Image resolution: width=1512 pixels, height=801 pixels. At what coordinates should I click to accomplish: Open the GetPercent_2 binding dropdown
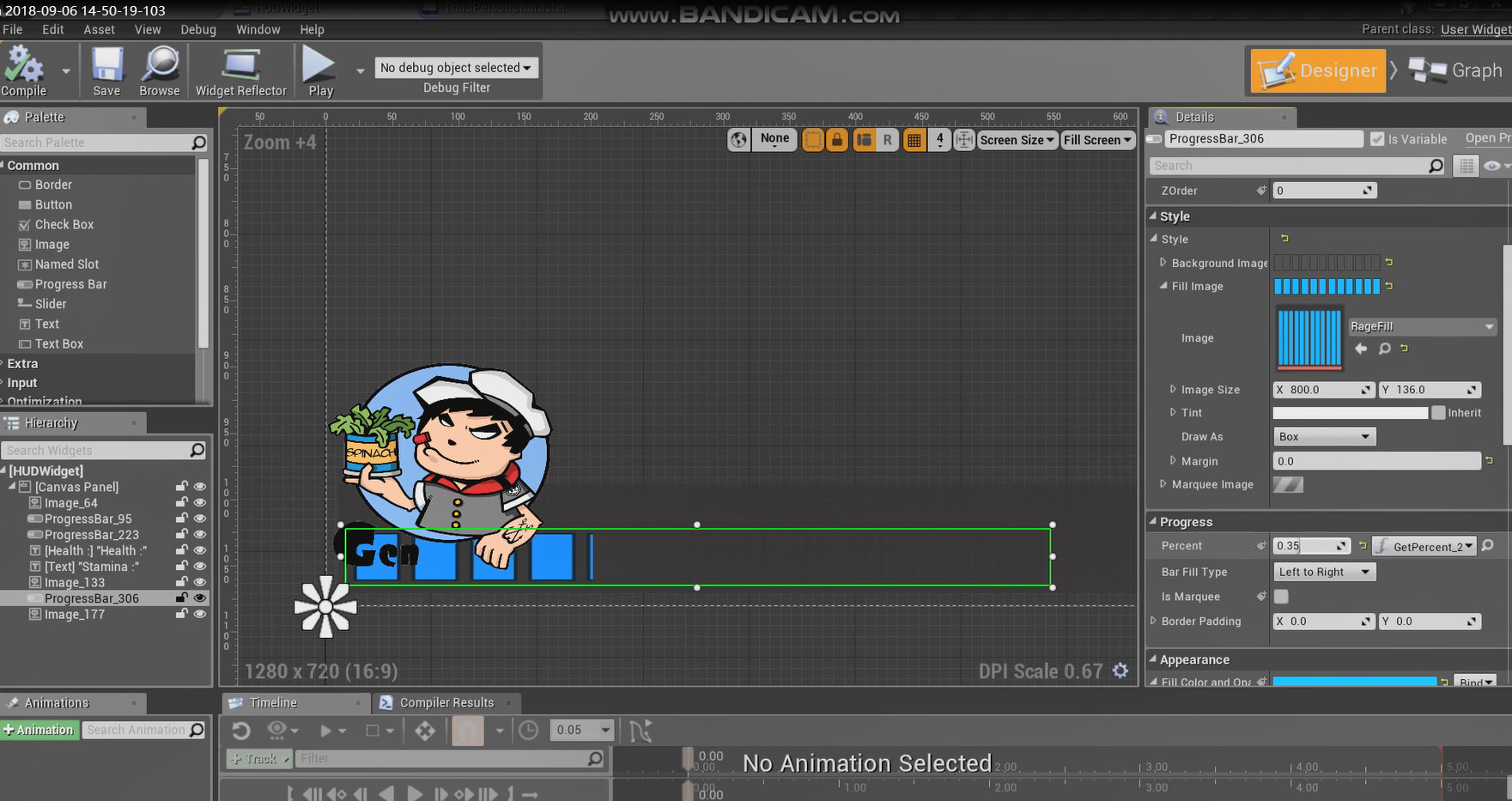pos(1424,546)
